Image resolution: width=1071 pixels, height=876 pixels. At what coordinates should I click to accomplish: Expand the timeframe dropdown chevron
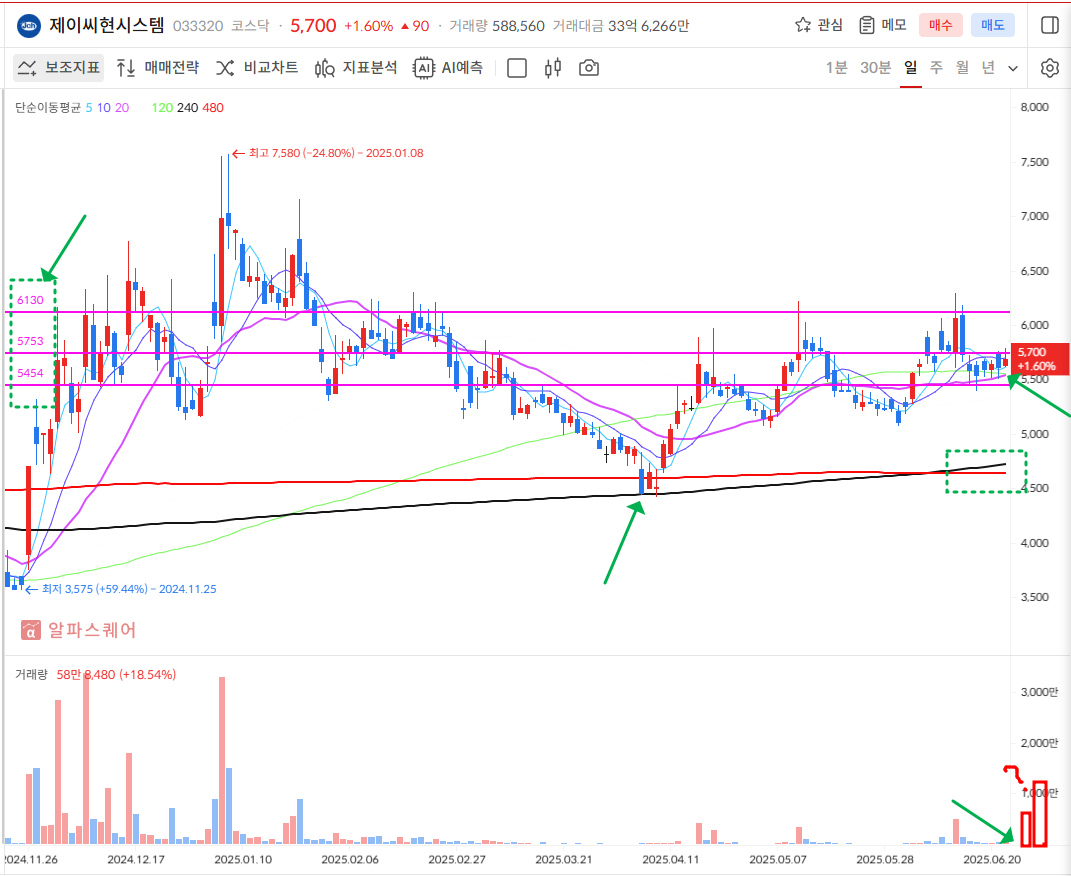click(x=1013, y=68)
